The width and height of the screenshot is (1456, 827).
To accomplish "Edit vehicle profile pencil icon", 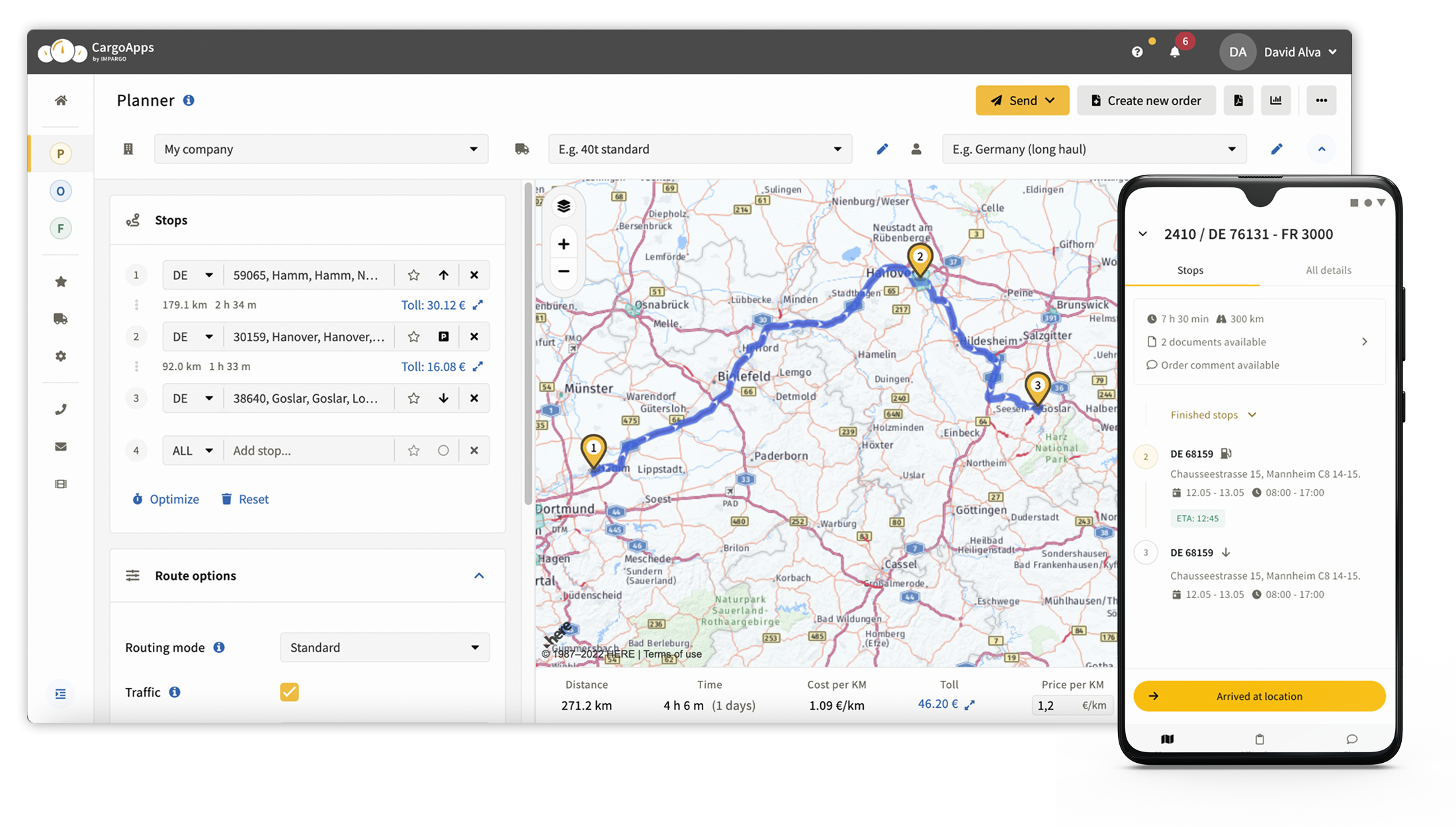I will coord(882,149).
